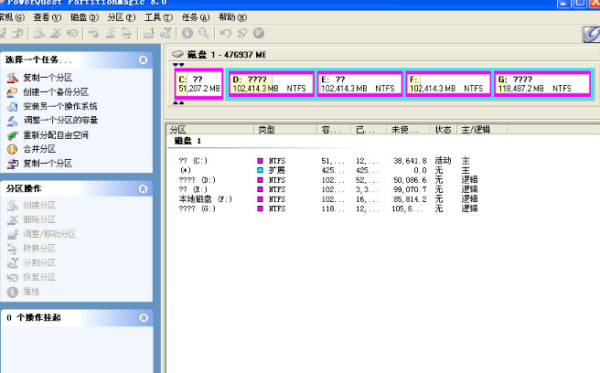The image size is (600, 373).
Task: Click the undo curved arrow toolbar icon
Action: click(226, 33)
